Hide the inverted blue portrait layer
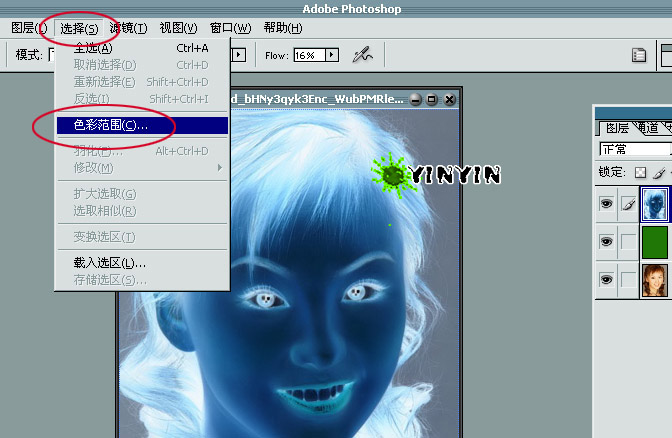The width and height of the screenshot is (672, 438). [x=606, y=204]
